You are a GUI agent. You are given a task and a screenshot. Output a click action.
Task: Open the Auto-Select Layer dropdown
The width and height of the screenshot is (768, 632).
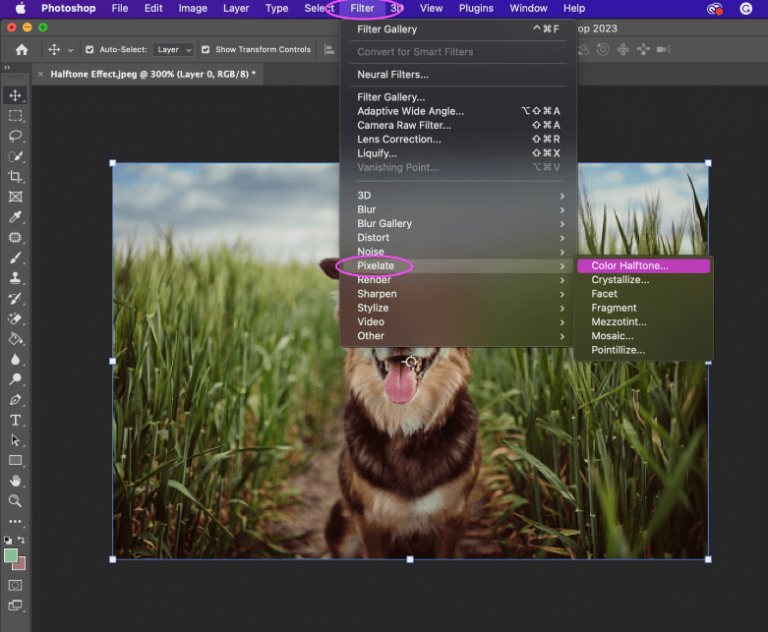tap(174, 49)
